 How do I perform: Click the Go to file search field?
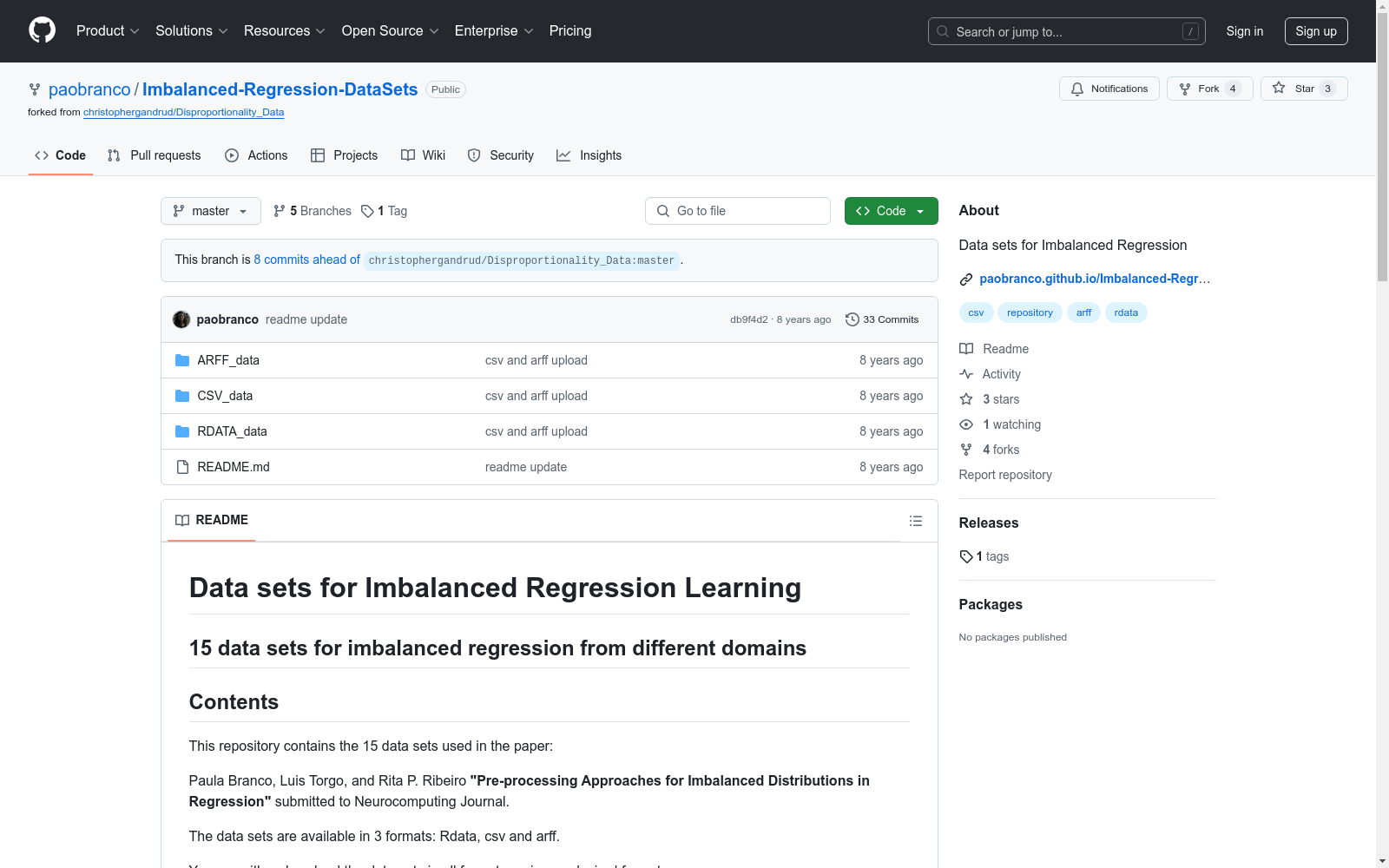[x=738, y=211]
